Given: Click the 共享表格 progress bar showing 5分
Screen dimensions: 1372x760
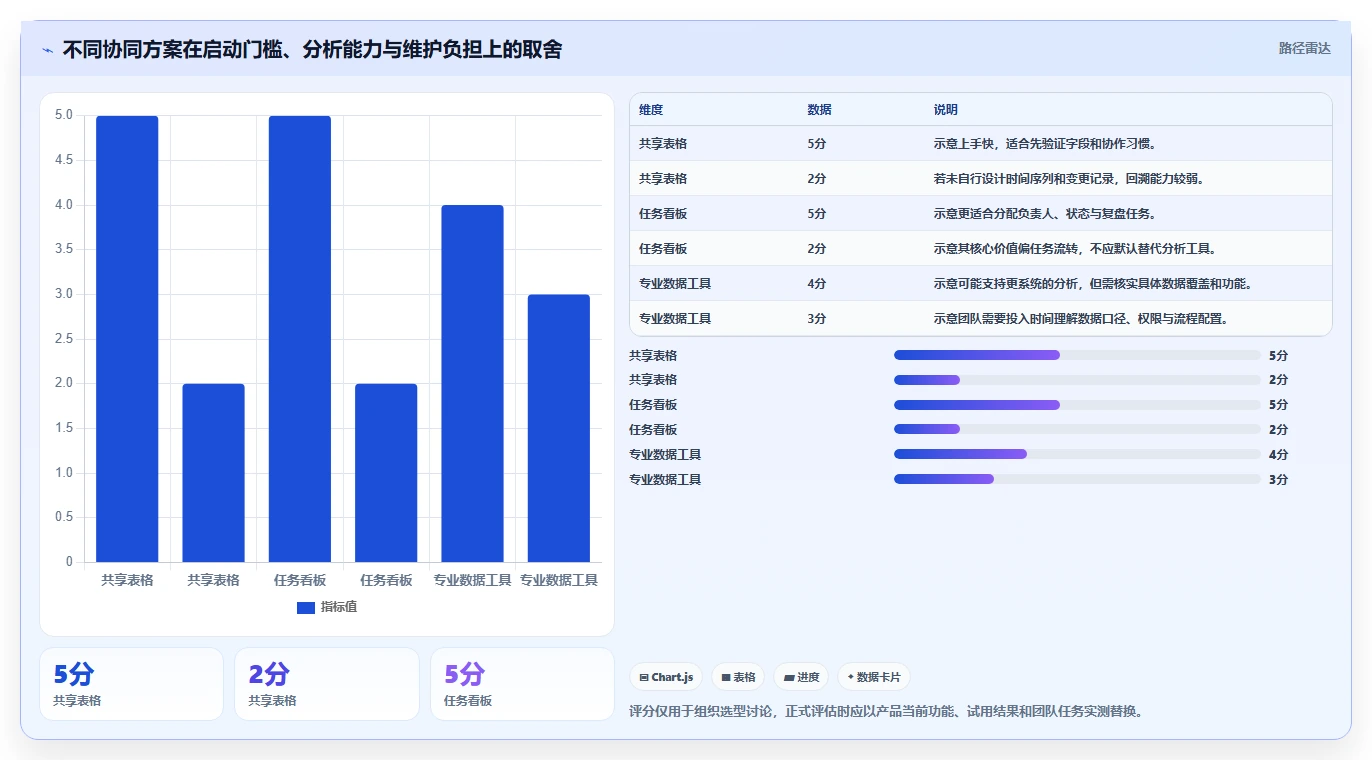Looking at the screenshot, I should click(x=1077, y=355).
